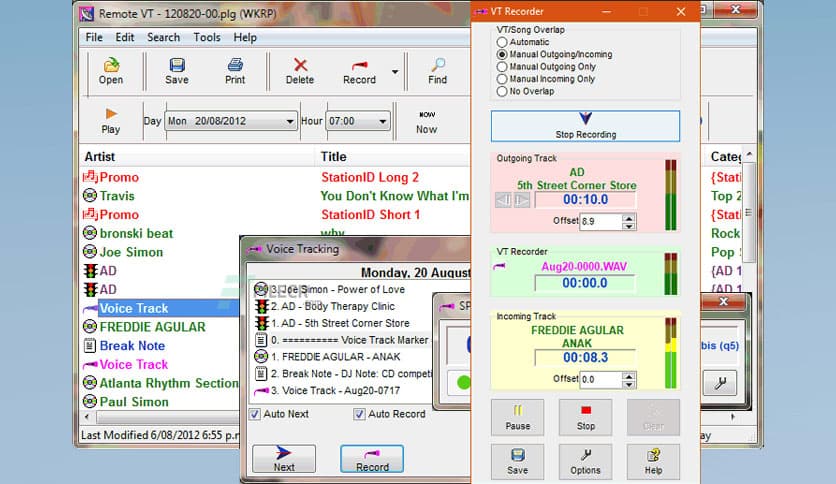The width and height of the screenshot is (836, 484).
Task: Click the green round button in SP window
Action: coord(463,382)
